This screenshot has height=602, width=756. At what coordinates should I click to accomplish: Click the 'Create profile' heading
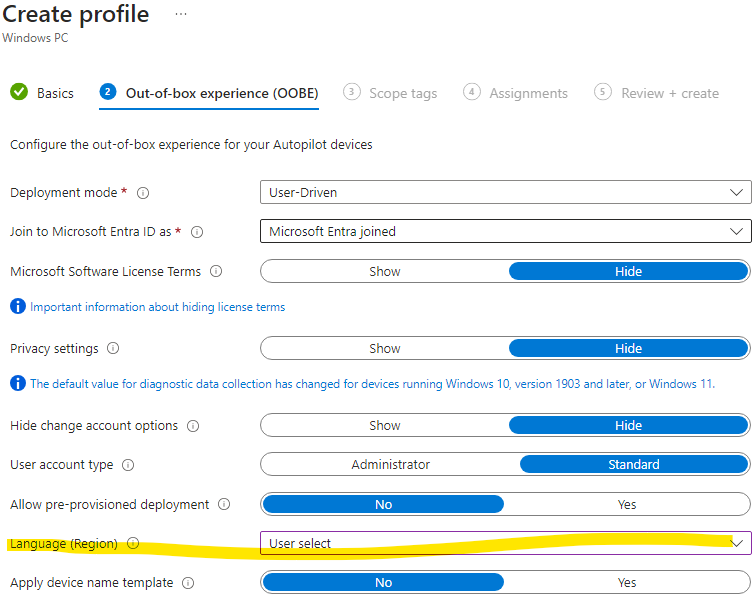[76, 14]
